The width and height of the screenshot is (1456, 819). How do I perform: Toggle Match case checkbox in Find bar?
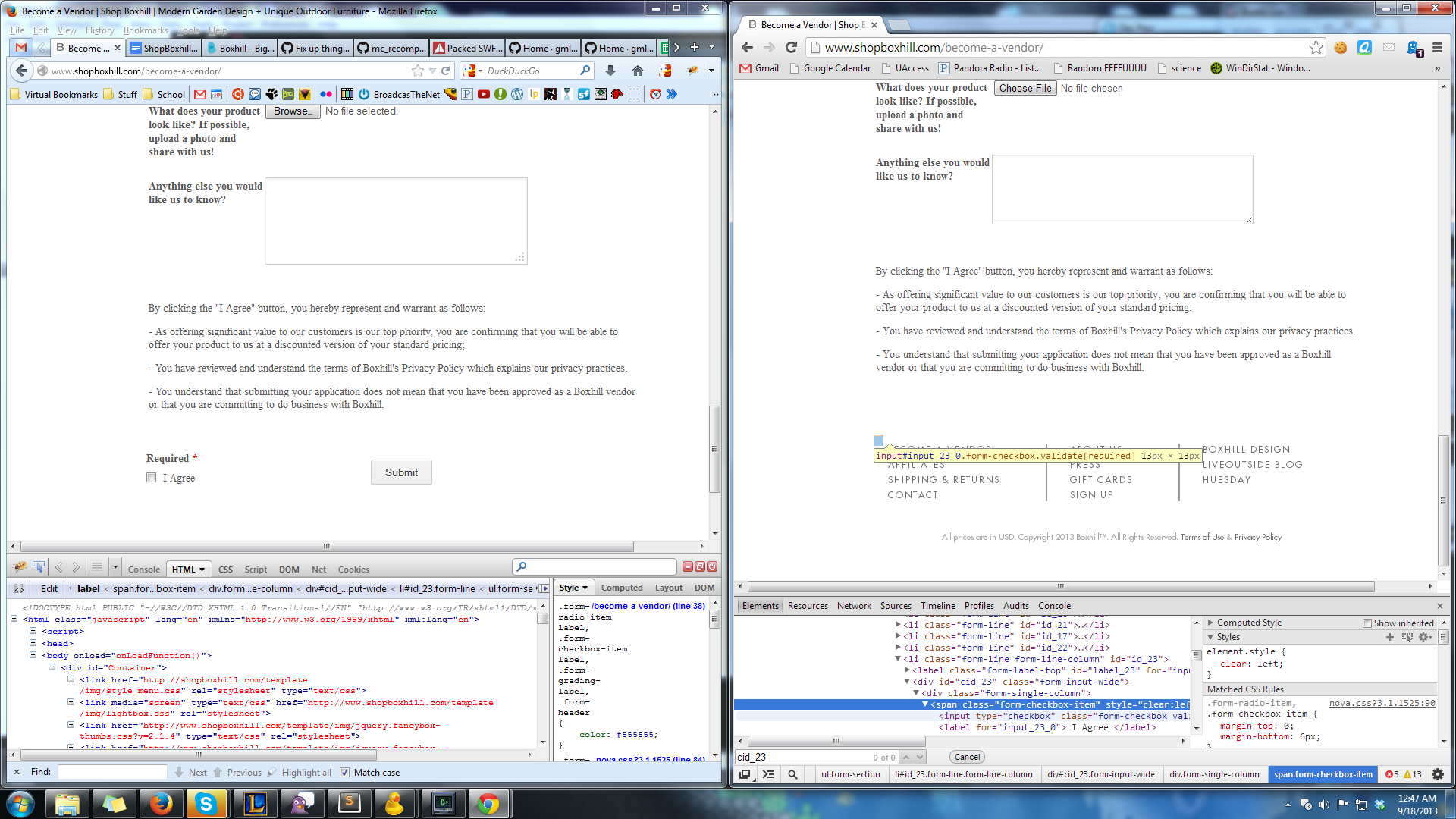(344, 772)
